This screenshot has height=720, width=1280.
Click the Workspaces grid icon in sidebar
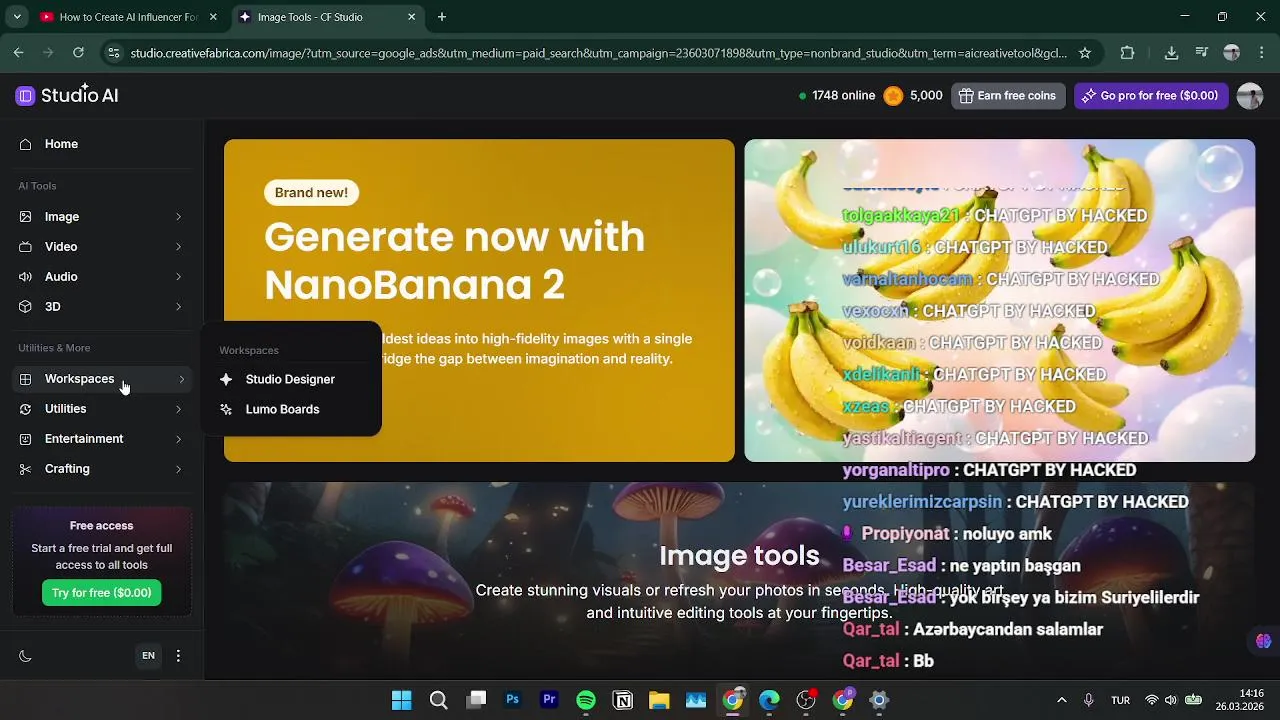[25, 379]
